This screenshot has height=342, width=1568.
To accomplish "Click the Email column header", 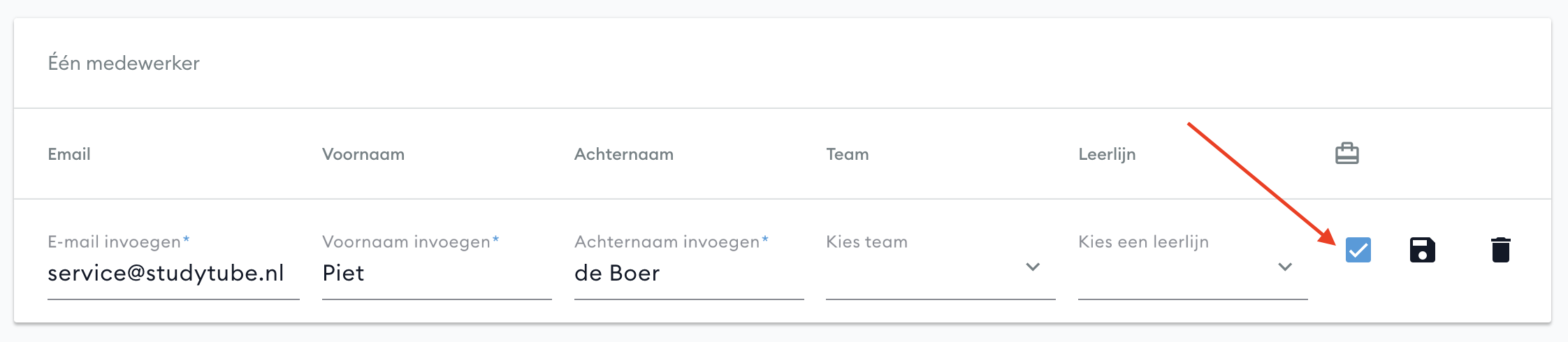I will pos(69,154).
